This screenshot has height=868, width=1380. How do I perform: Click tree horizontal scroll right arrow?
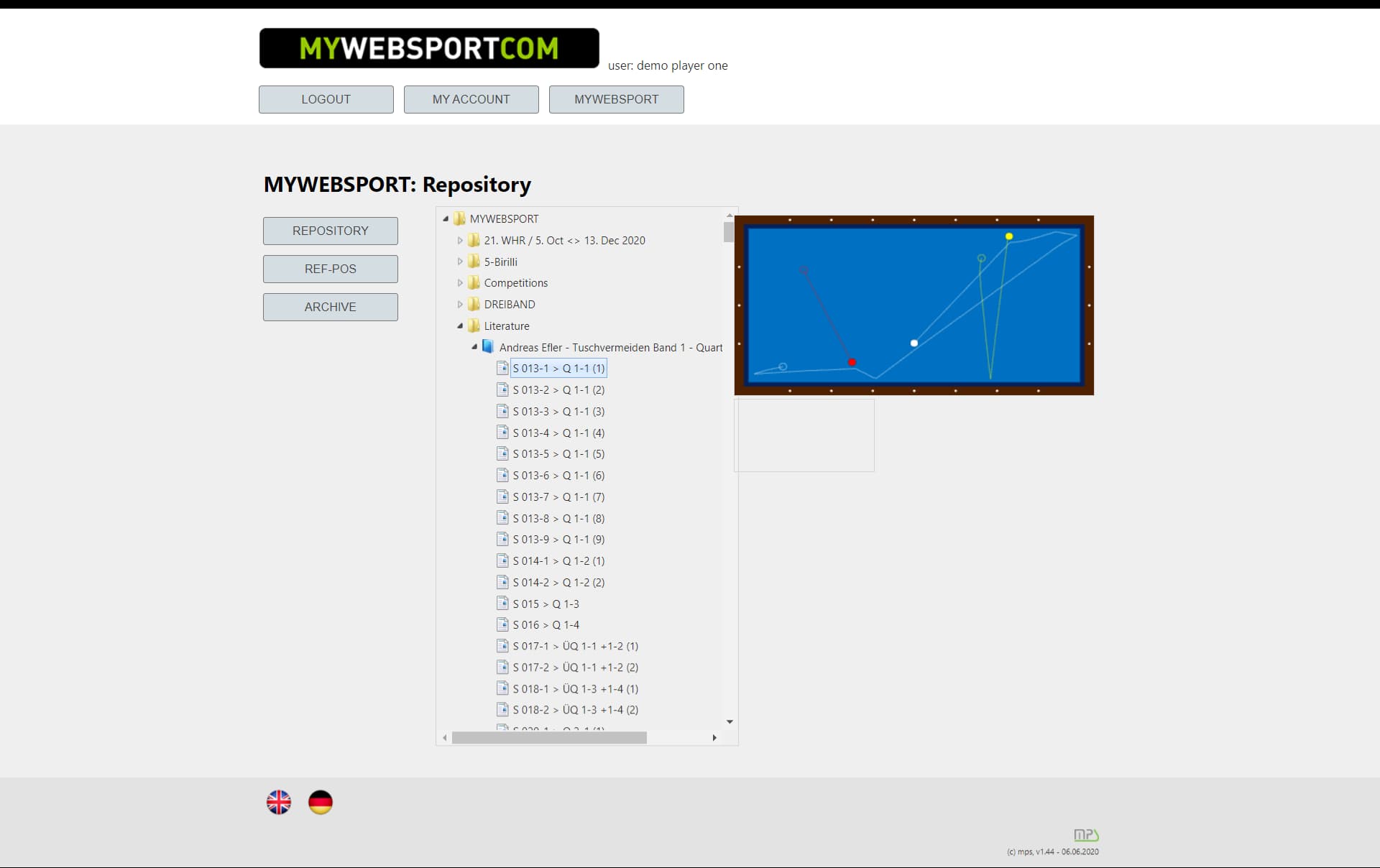(714, 738)
